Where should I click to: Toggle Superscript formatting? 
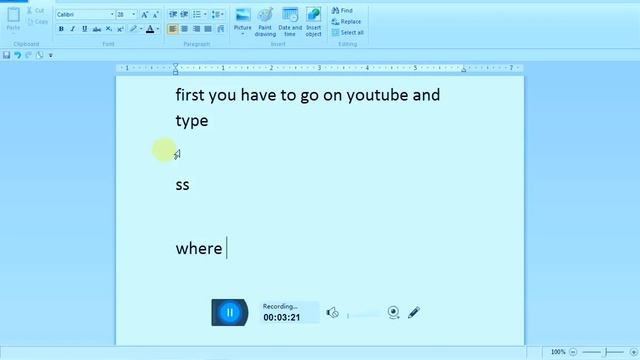(x=120, y=29)
